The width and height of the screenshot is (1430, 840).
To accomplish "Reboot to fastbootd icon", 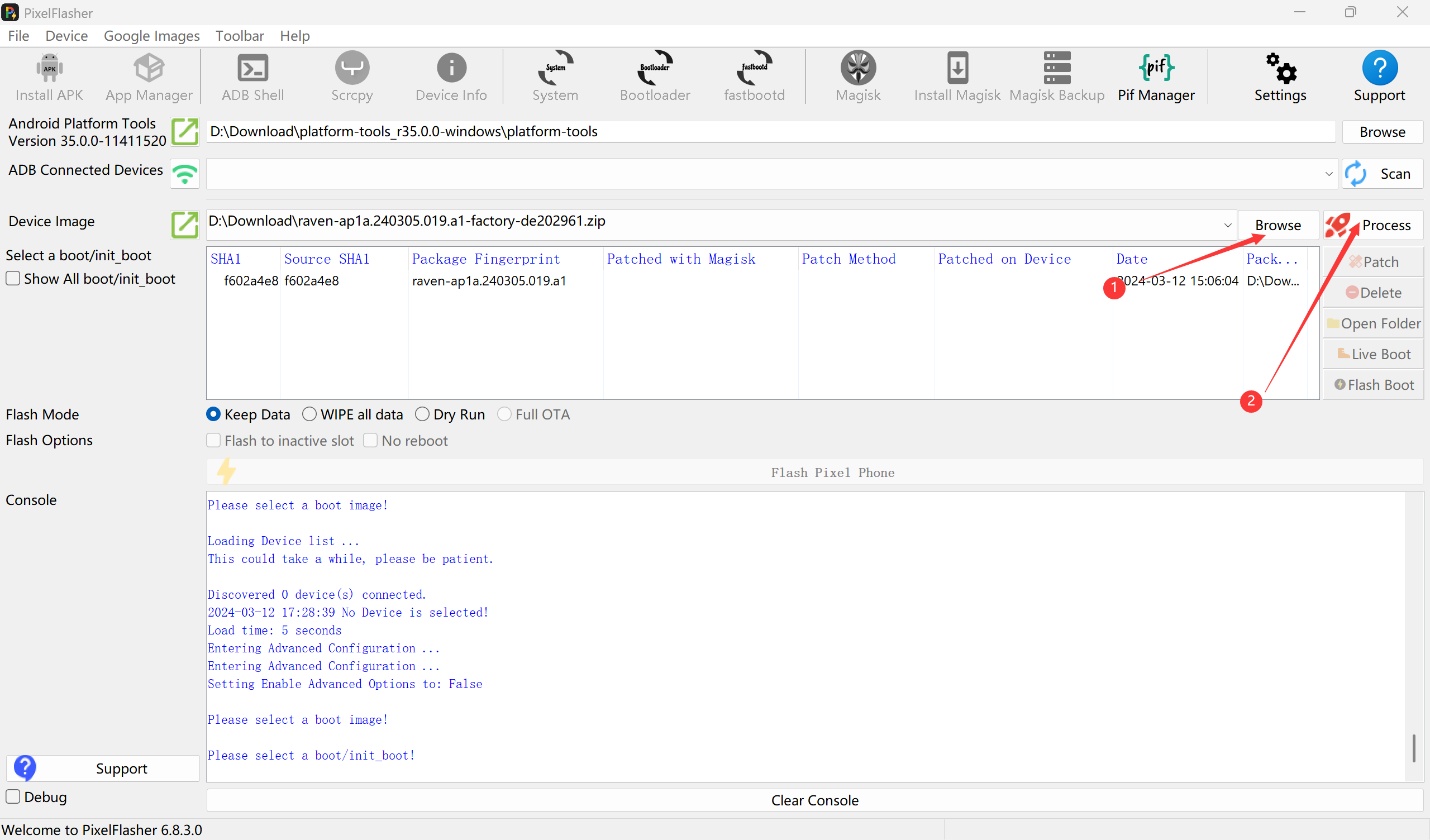I will tap(754, 77).
